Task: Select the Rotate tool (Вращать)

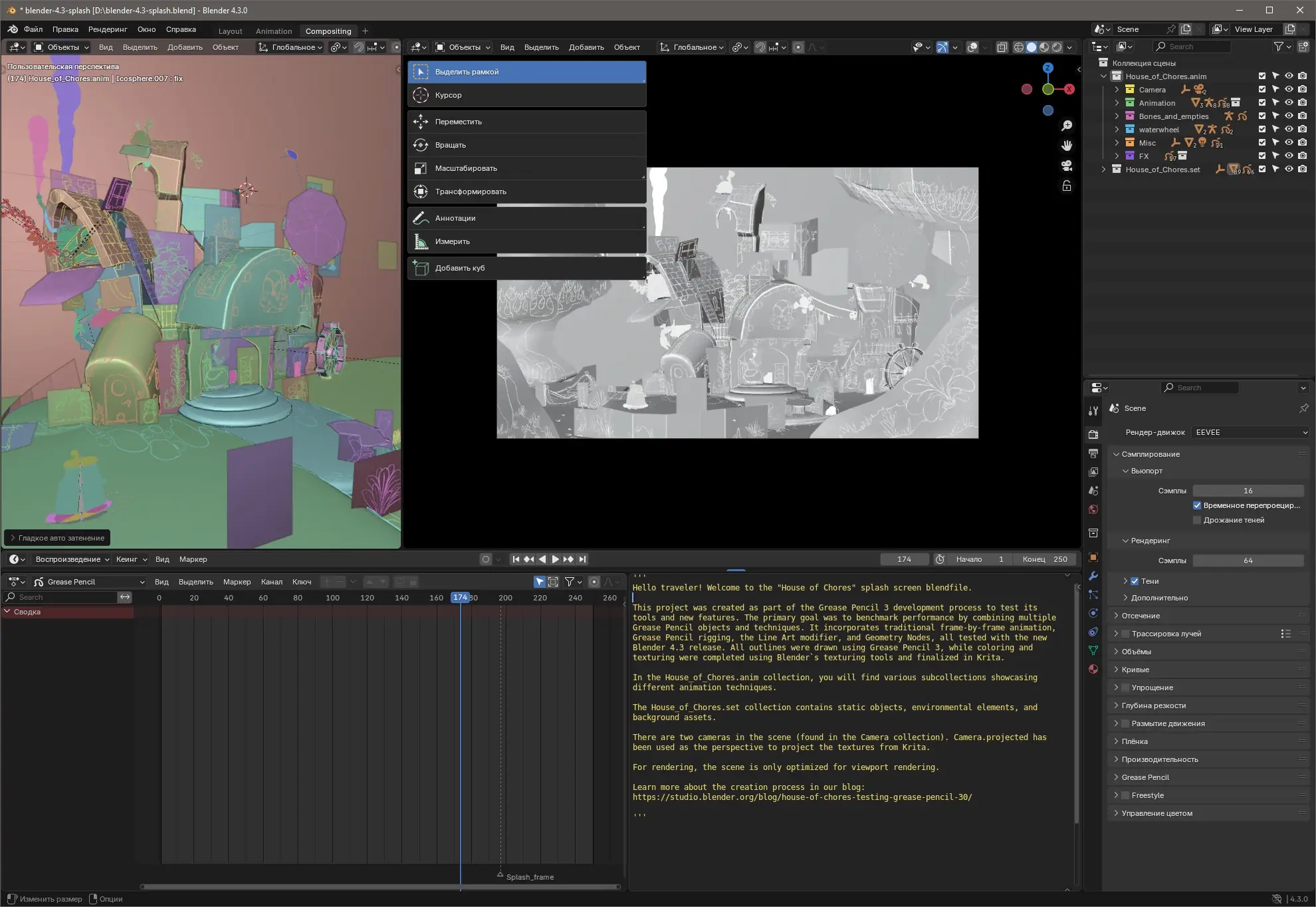Action: pyautogui.click(x=450, y=145)
